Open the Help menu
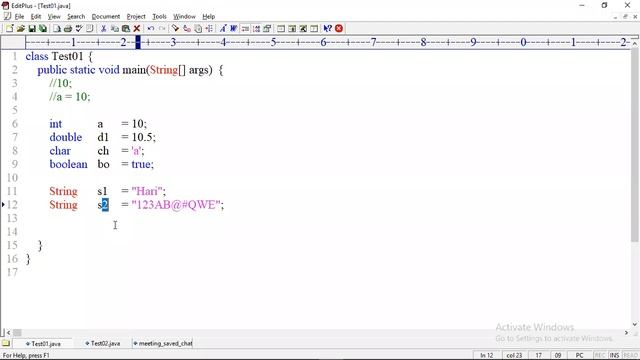This screenshot has width=640, height=360. [x=209, y=17]
